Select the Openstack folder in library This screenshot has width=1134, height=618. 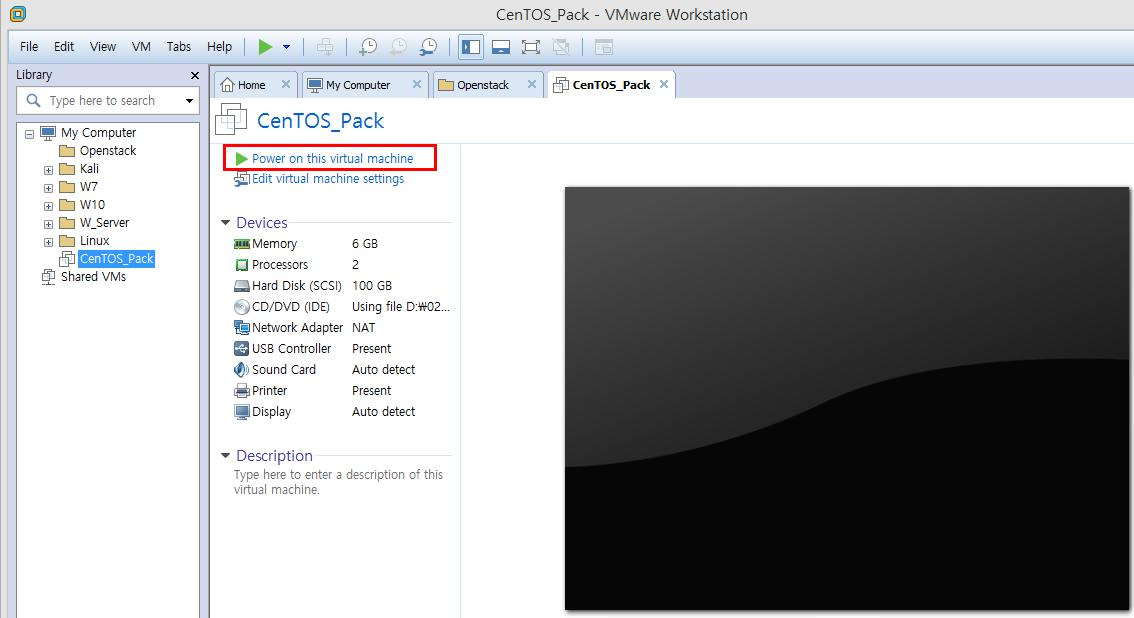tap(107, 150)
